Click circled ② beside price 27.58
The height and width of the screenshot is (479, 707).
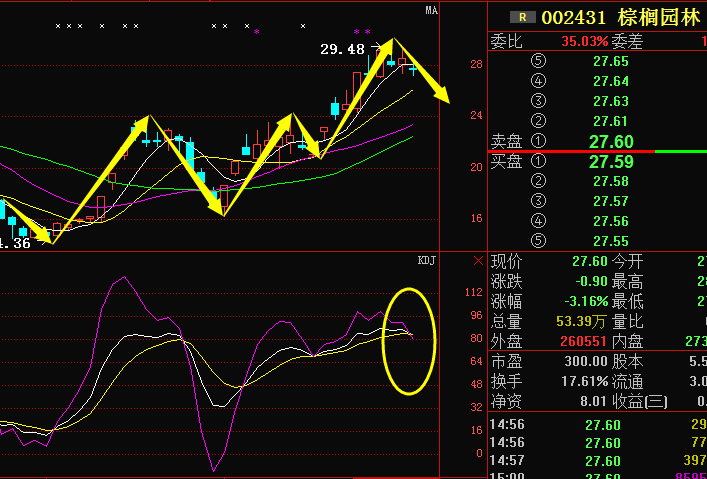click(538, 181)
